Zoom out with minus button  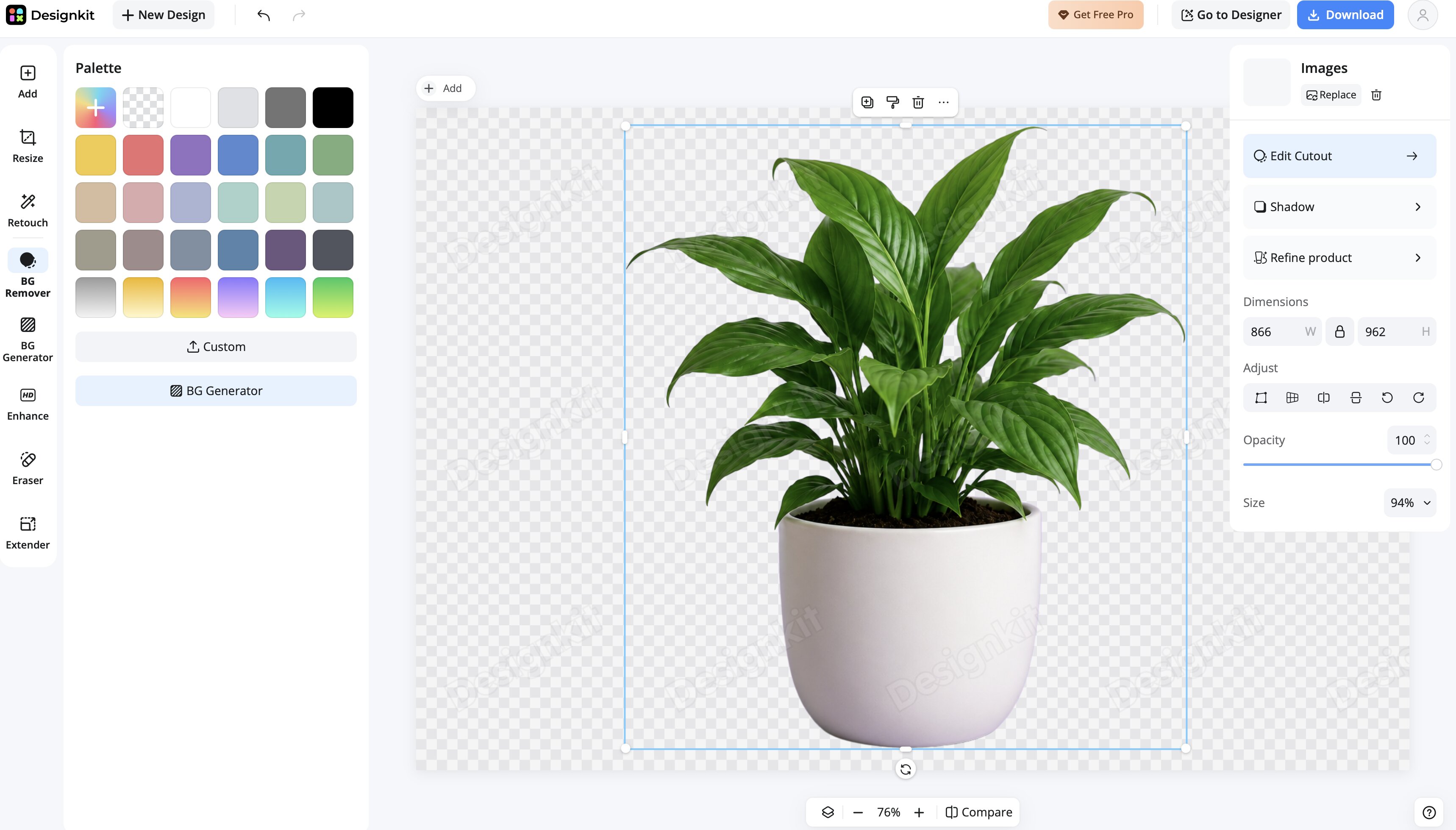click(858, 812)
